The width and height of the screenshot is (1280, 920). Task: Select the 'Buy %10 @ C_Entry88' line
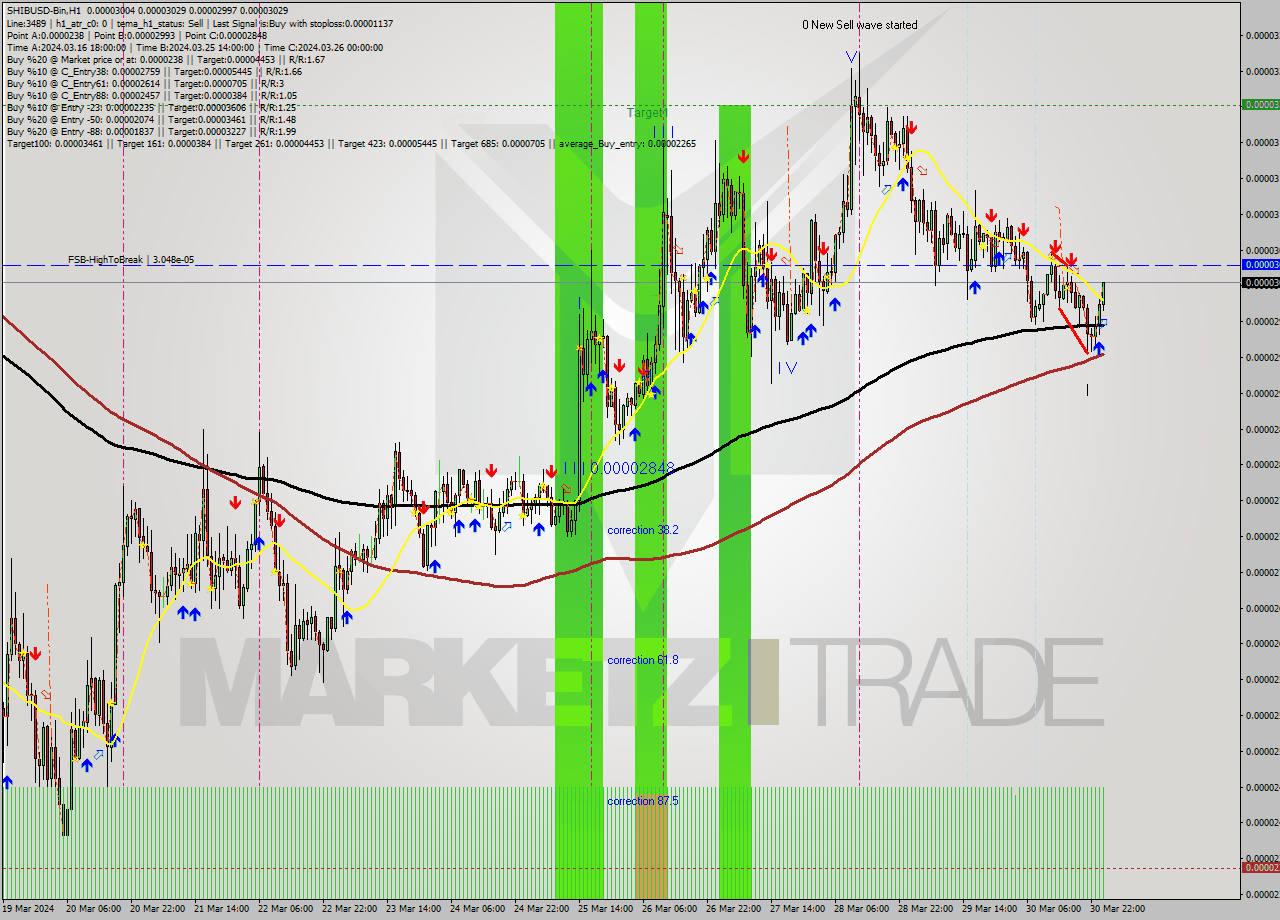click(x=151, y=95)
